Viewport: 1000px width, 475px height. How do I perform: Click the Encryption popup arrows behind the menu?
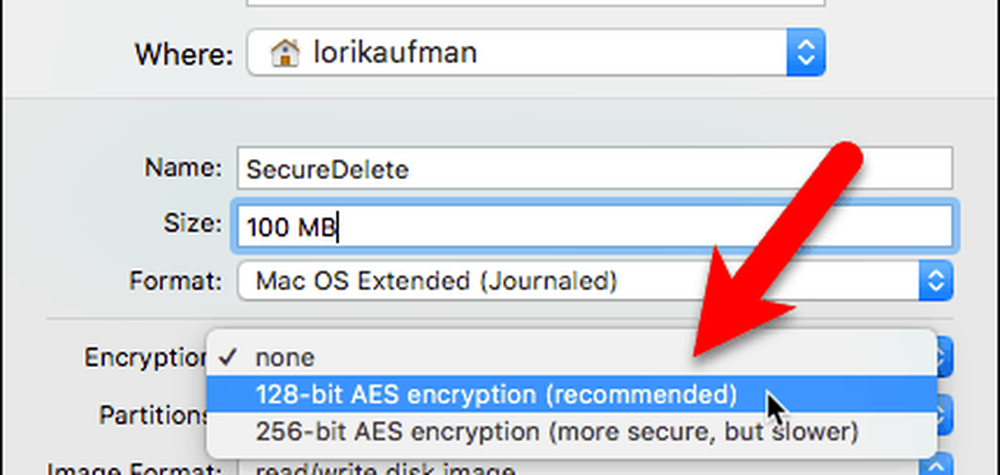pyautogui.click(x=944, y=357)
